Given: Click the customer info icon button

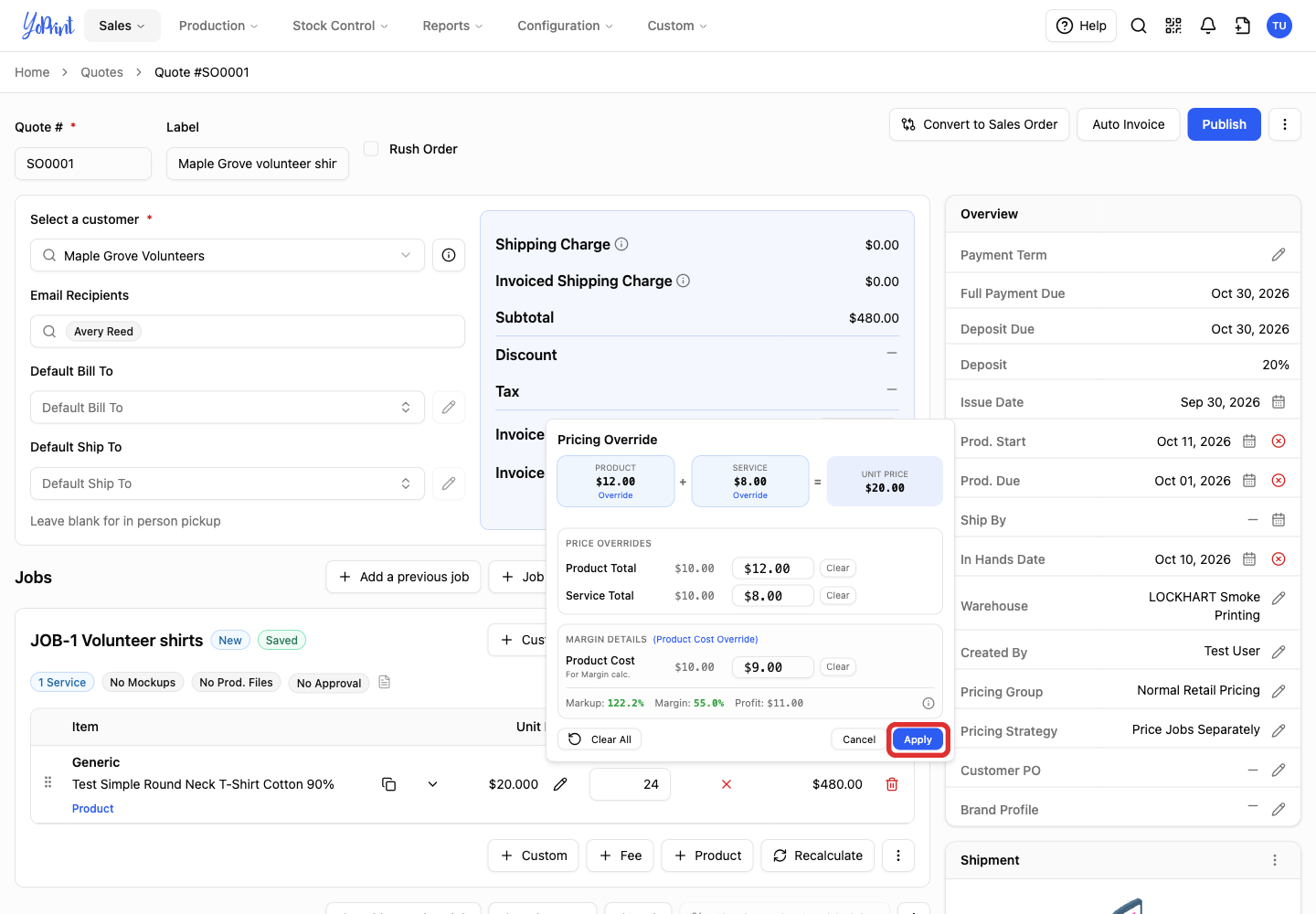Looking at the screenshot, I should [x=449, y=255].
